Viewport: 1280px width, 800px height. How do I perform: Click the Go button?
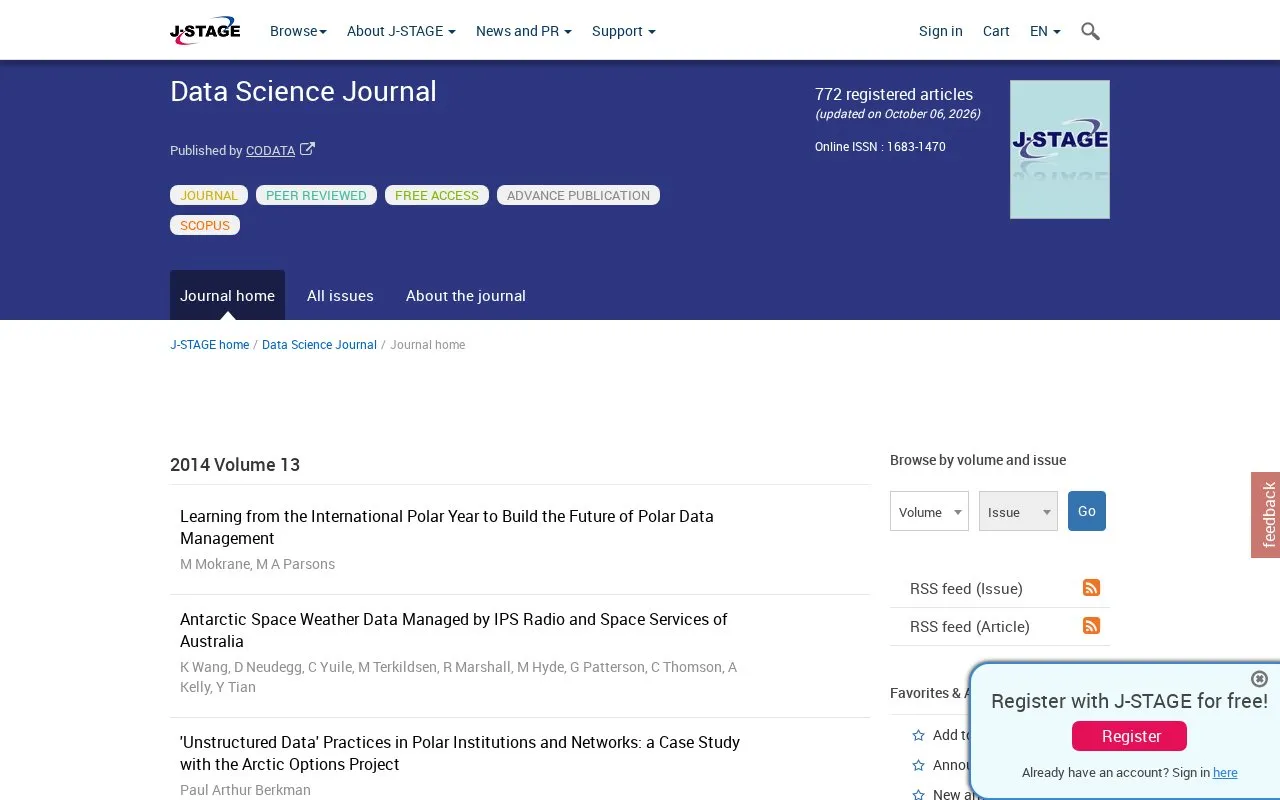coord(1087,511)
